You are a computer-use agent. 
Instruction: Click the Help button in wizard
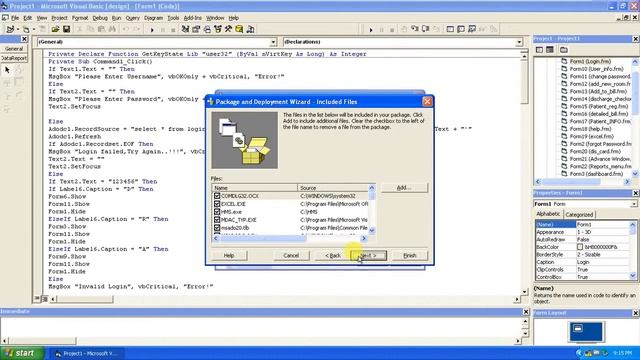[229, 256]
